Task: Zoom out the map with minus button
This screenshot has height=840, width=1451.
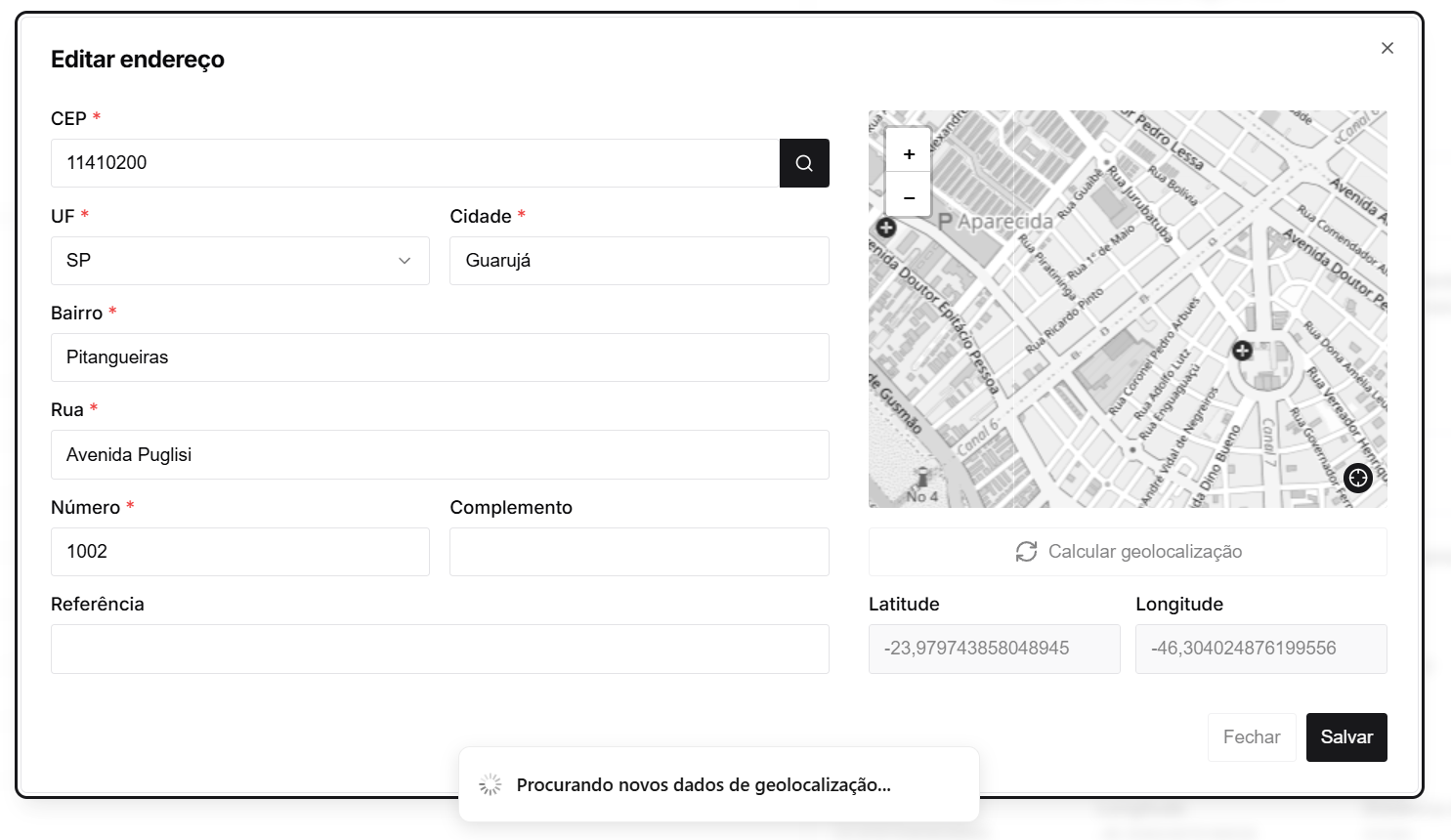Action: pyautogui.click(x=909, y=196)
